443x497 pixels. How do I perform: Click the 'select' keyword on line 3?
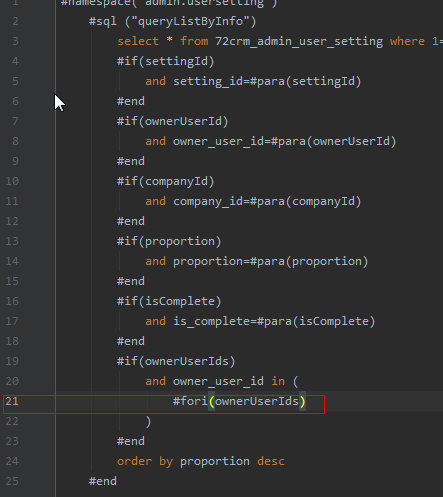[x=138, y=41]
